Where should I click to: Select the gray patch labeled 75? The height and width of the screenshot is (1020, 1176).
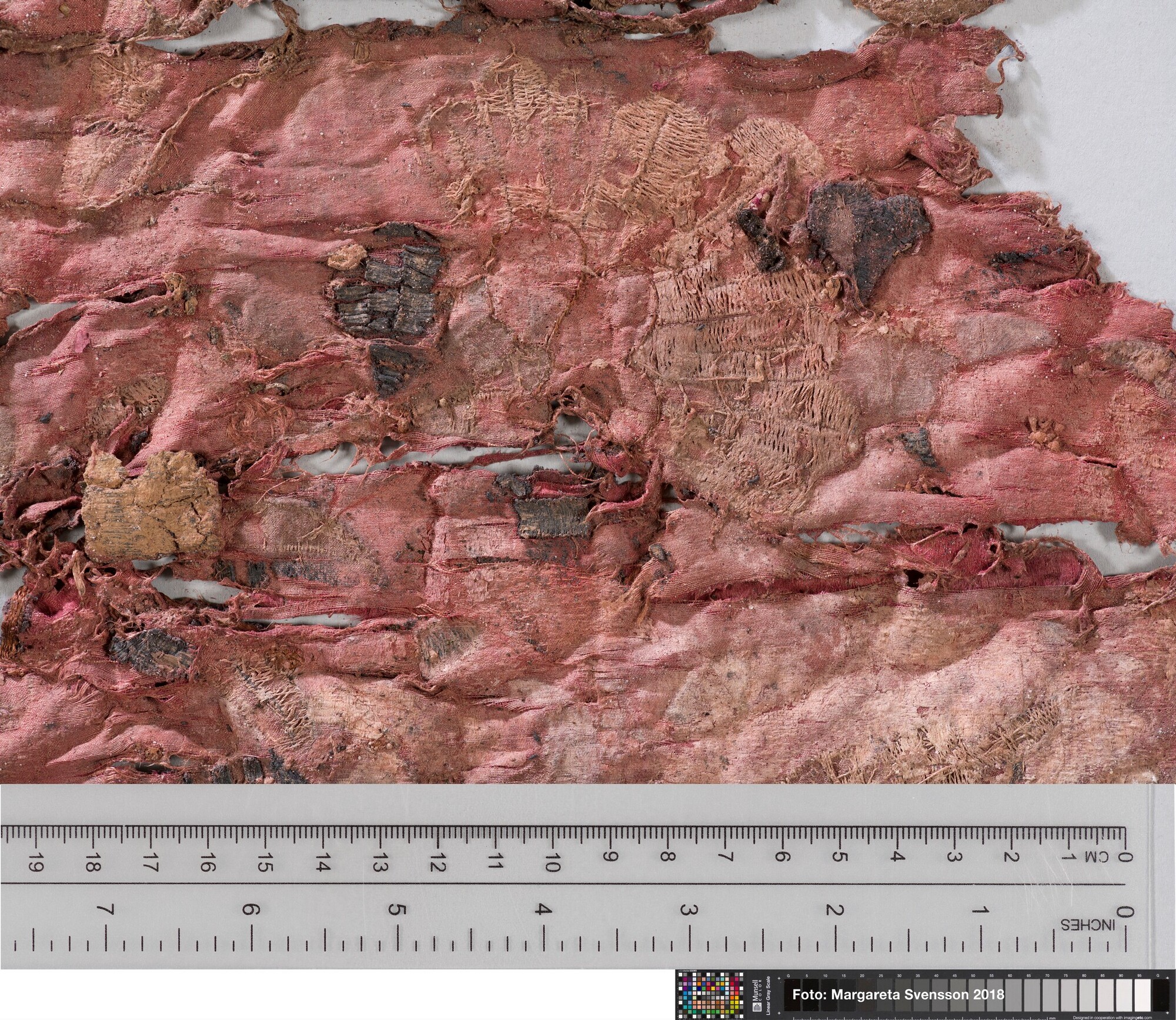(x=1069, y=995)
